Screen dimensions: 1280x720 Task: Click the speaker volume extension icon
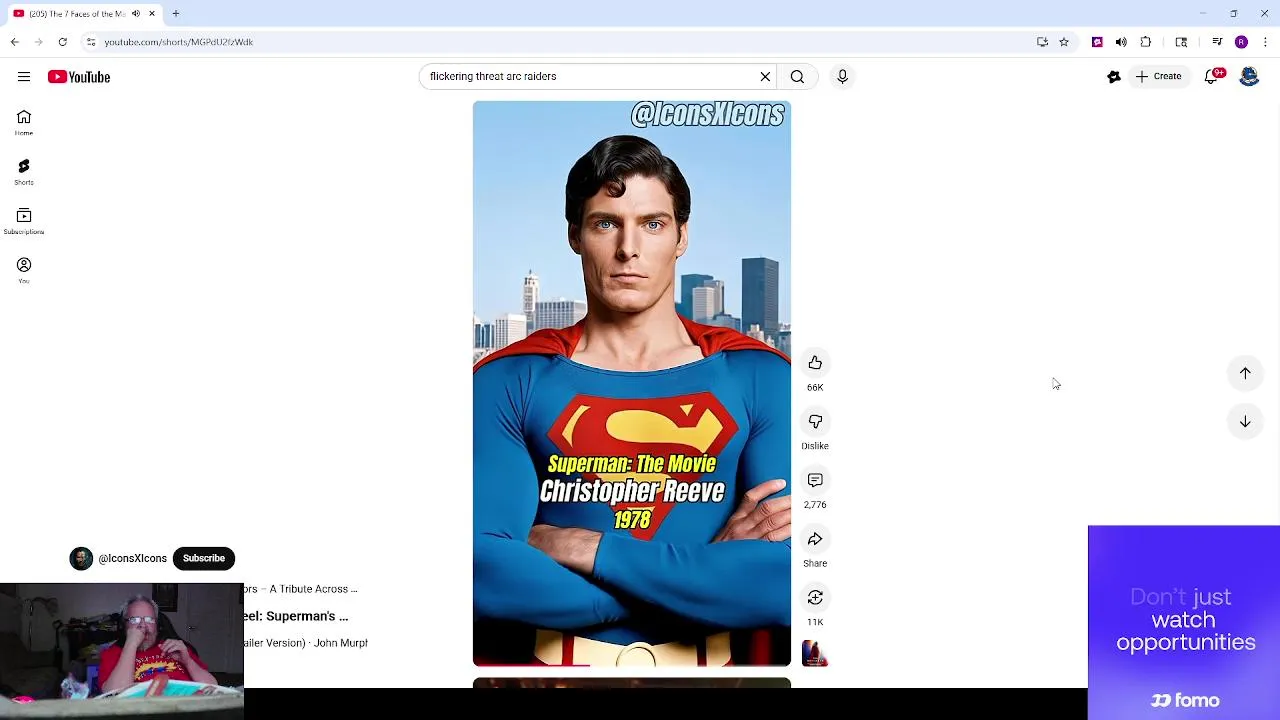pos(1121,42)
